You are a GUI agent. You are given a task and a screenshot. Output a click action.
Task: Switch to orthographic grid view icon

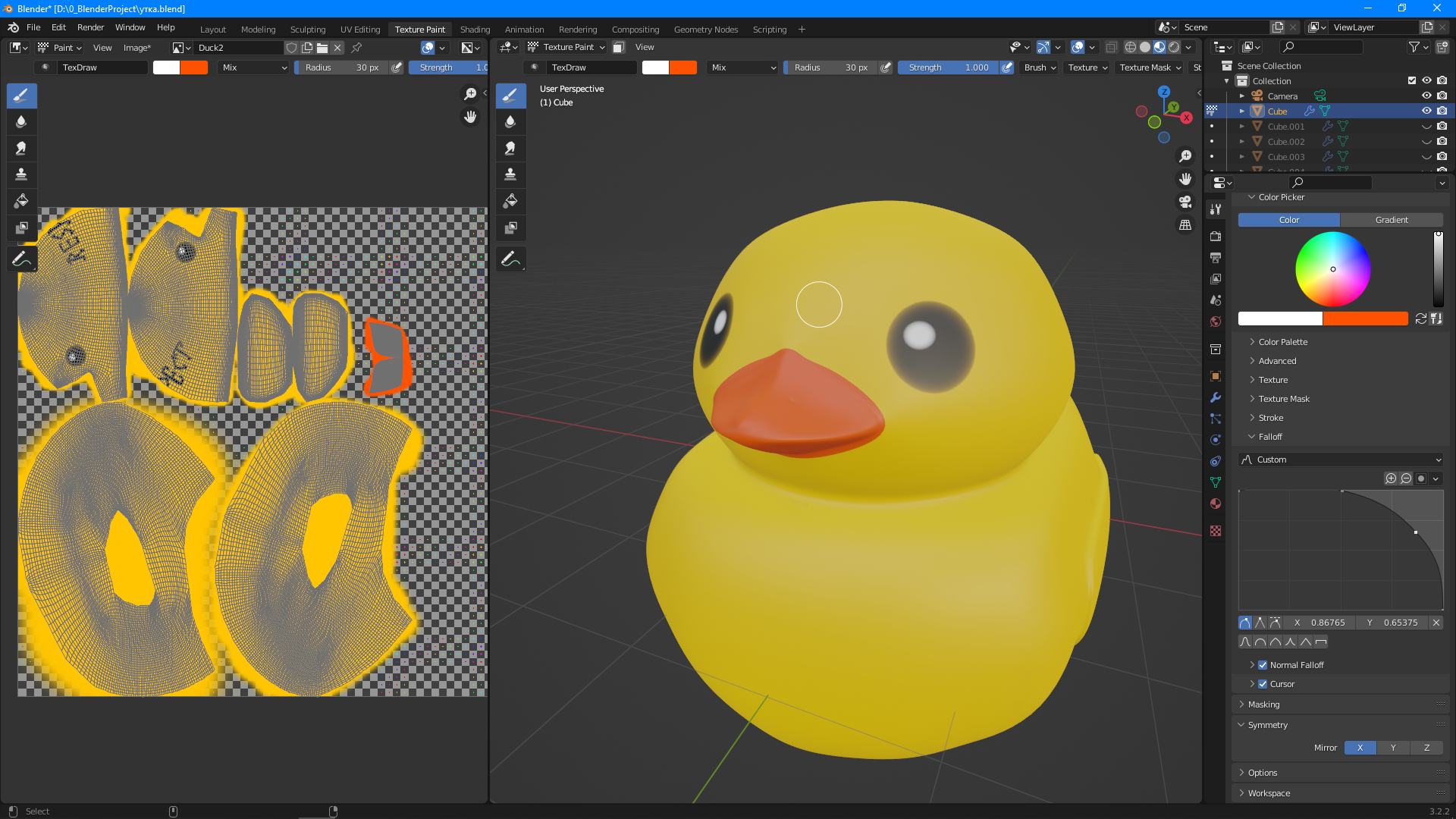pos(1185,225)
